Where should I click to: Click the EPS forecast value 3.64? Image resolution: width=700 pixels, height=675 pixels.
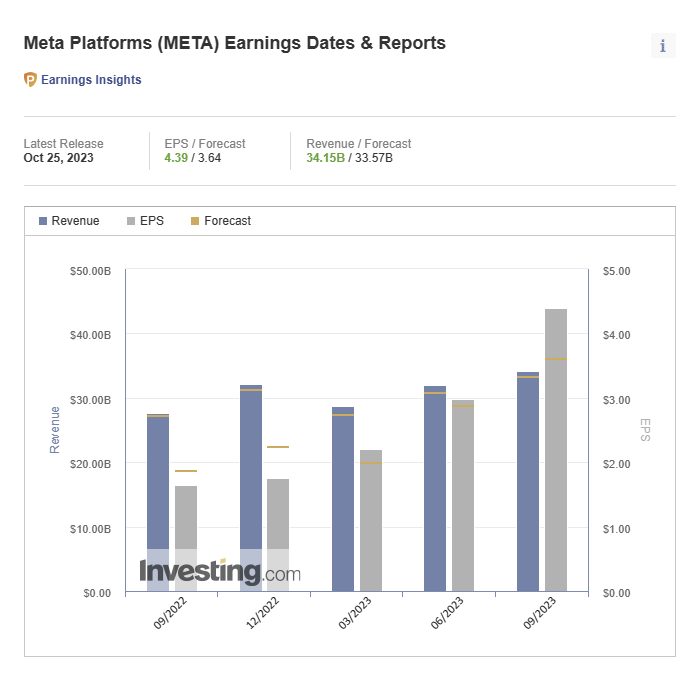tap(209, 158)
